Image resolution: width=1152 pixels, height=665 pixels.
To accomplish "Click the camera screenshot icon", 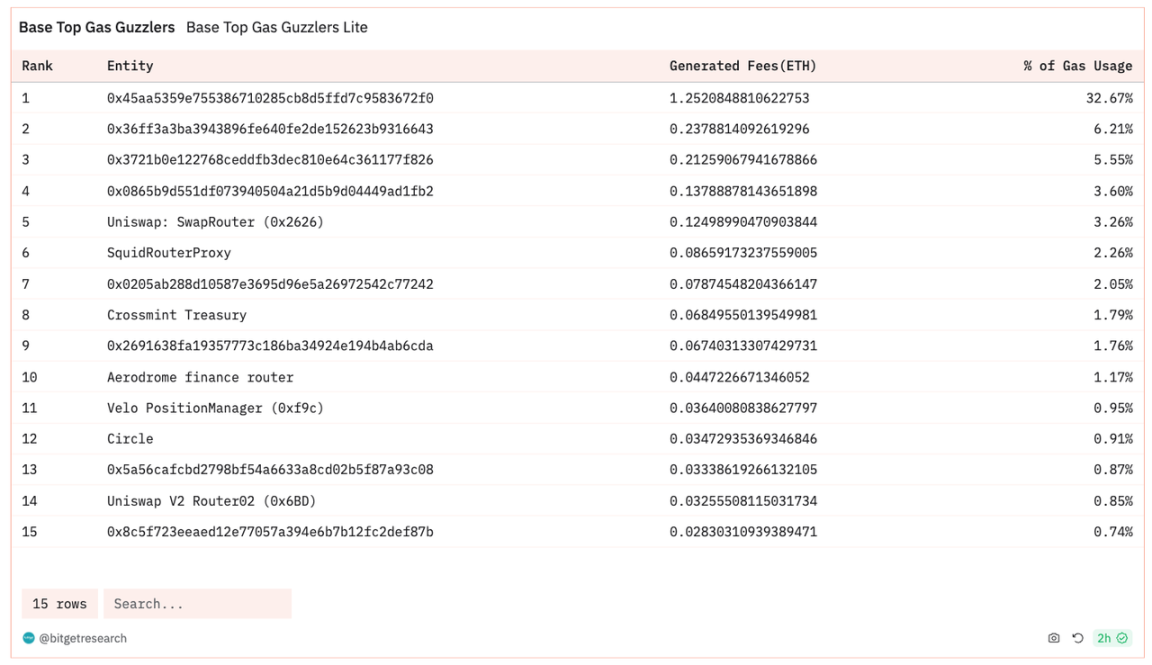I will (1053, 638).
